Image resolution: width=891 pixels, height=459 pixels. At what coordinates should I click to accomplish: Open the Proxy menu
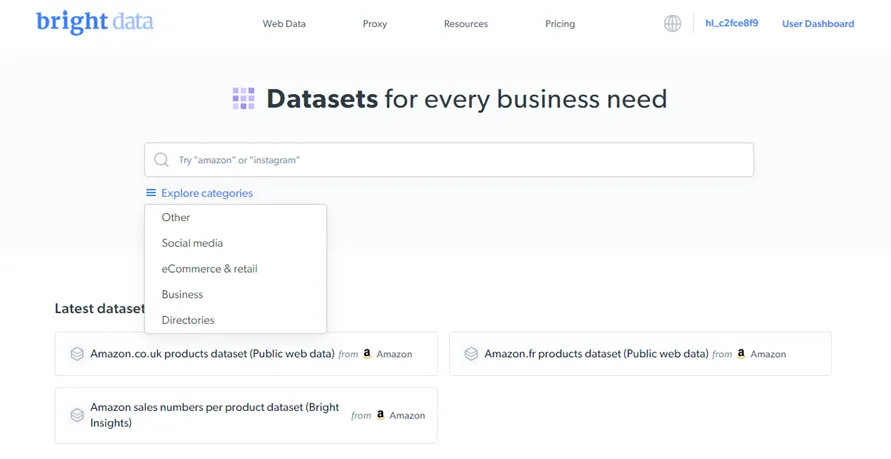(x=375, y=24)
